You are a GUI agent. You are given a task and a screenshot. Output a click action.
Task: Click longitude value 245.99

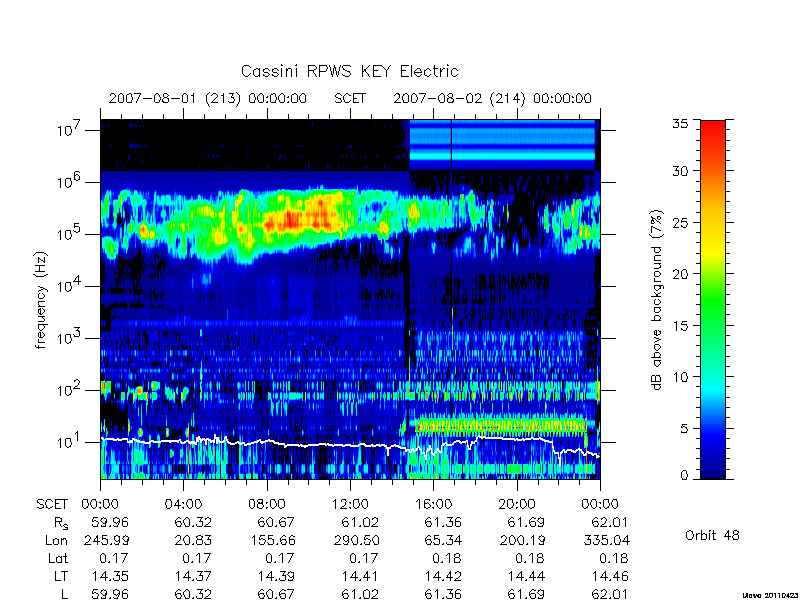pos(106,540)
